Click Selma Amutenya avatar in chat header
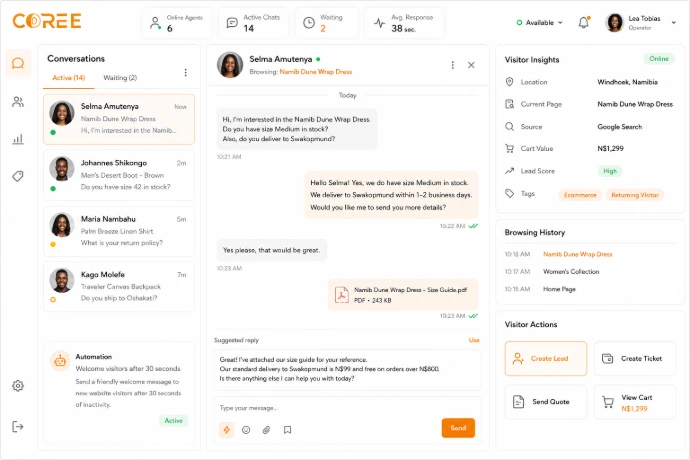The image size is (690, 460). [230, 65]
